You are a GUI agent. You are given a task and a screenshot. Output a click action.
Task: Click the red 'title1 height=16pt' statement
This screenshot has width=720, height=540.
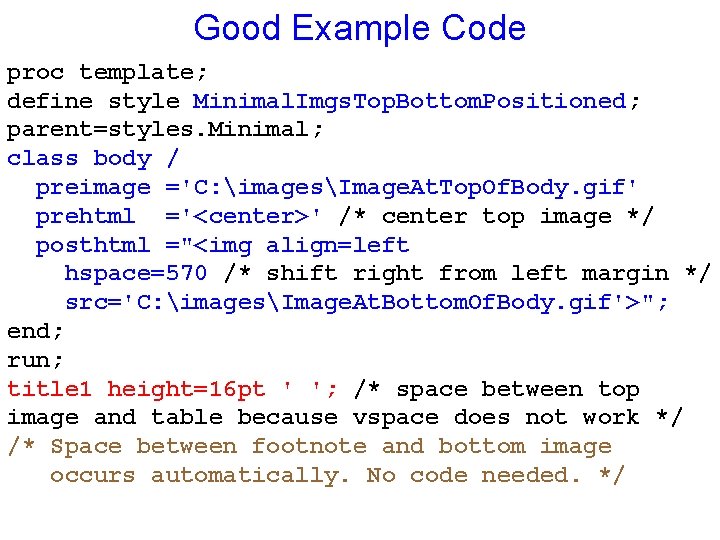pyautogui.click(x=172, y=389)
